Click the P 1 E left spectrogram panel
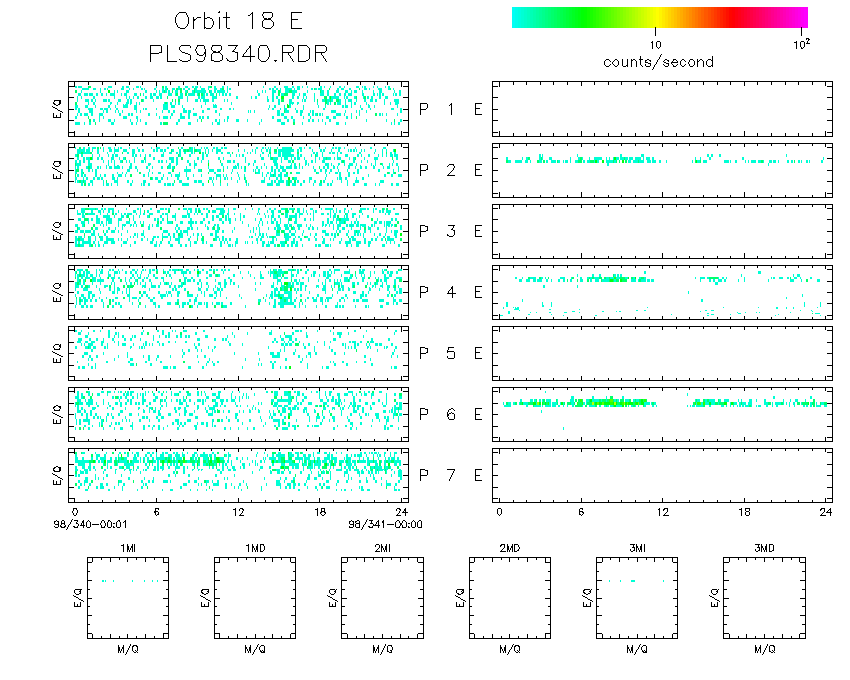The height and width of the screenshot is (680, 850). (x=239, y=109)
